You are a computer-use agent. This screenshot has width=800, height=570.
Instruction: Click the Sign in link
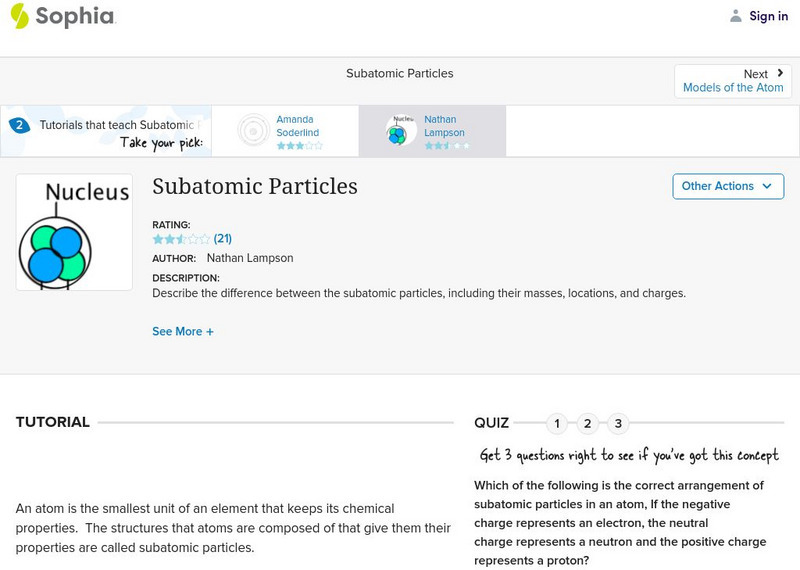(x=768, y=16)
